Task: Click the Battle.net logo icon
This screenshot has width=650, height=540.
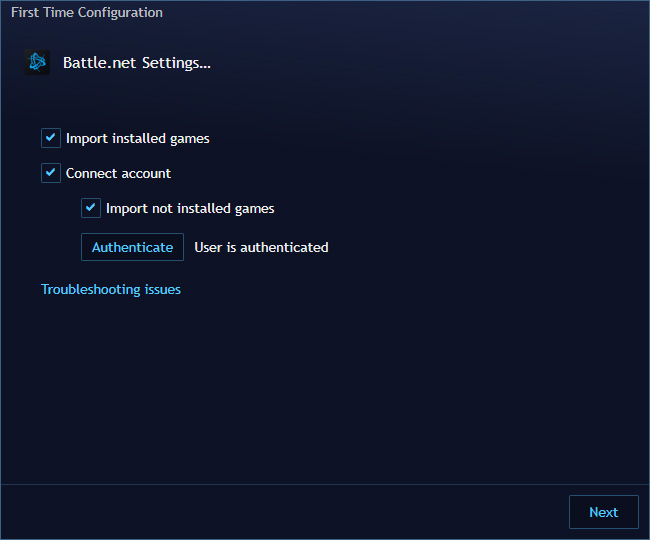Action: (x=37, y=62)
